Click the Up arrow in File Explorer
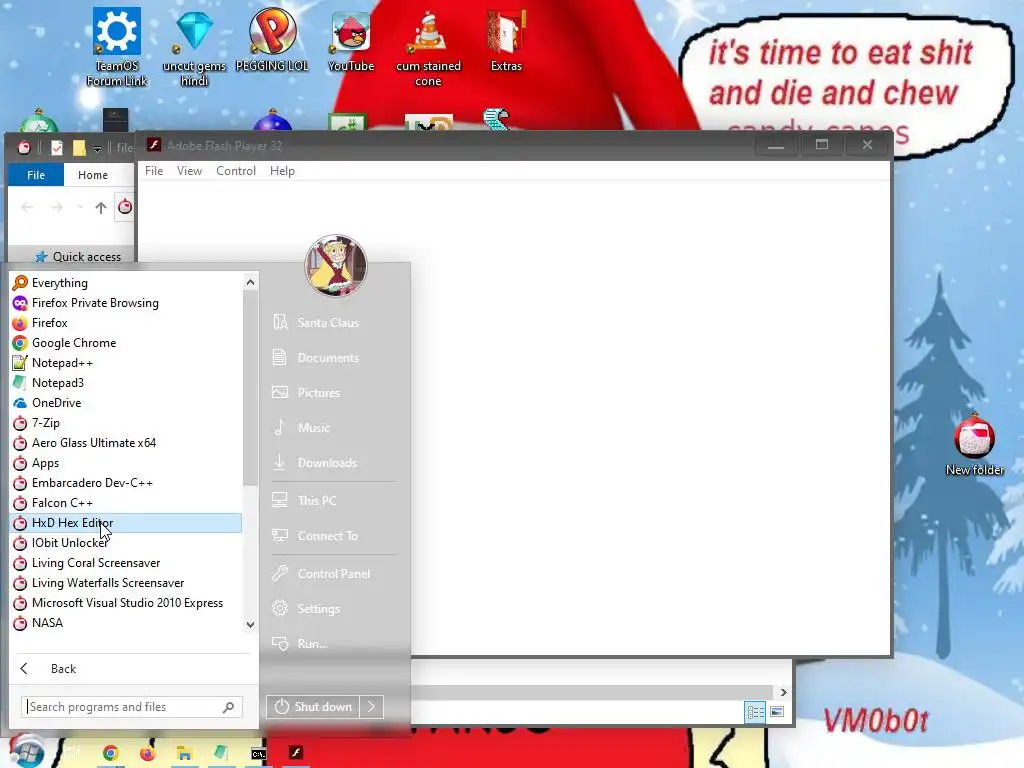The width and height of the screenshot is (1024, 768). tap(101, 208)
